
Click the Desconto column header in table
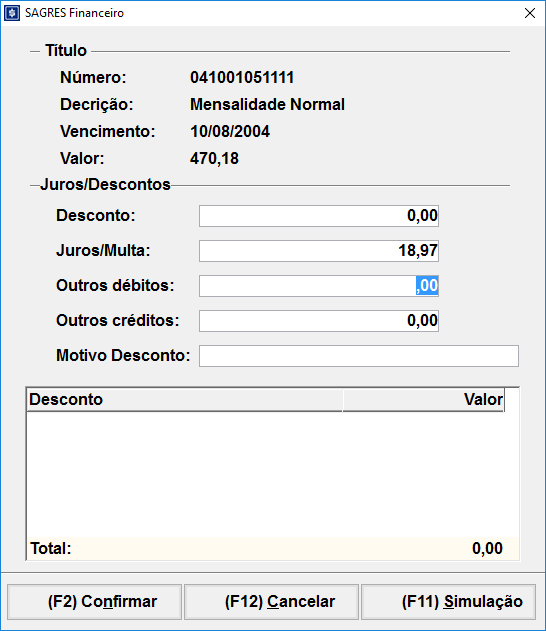click(x=185, y=400)
